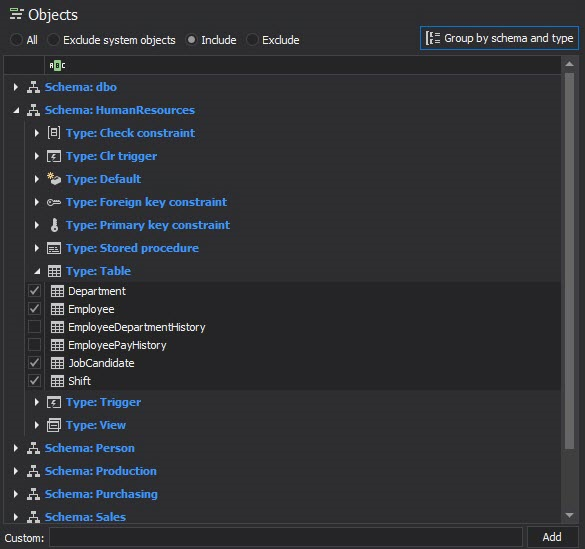Expand the Schema: Production node
This screenshot has width=585, height=549.
click(16, 471)
